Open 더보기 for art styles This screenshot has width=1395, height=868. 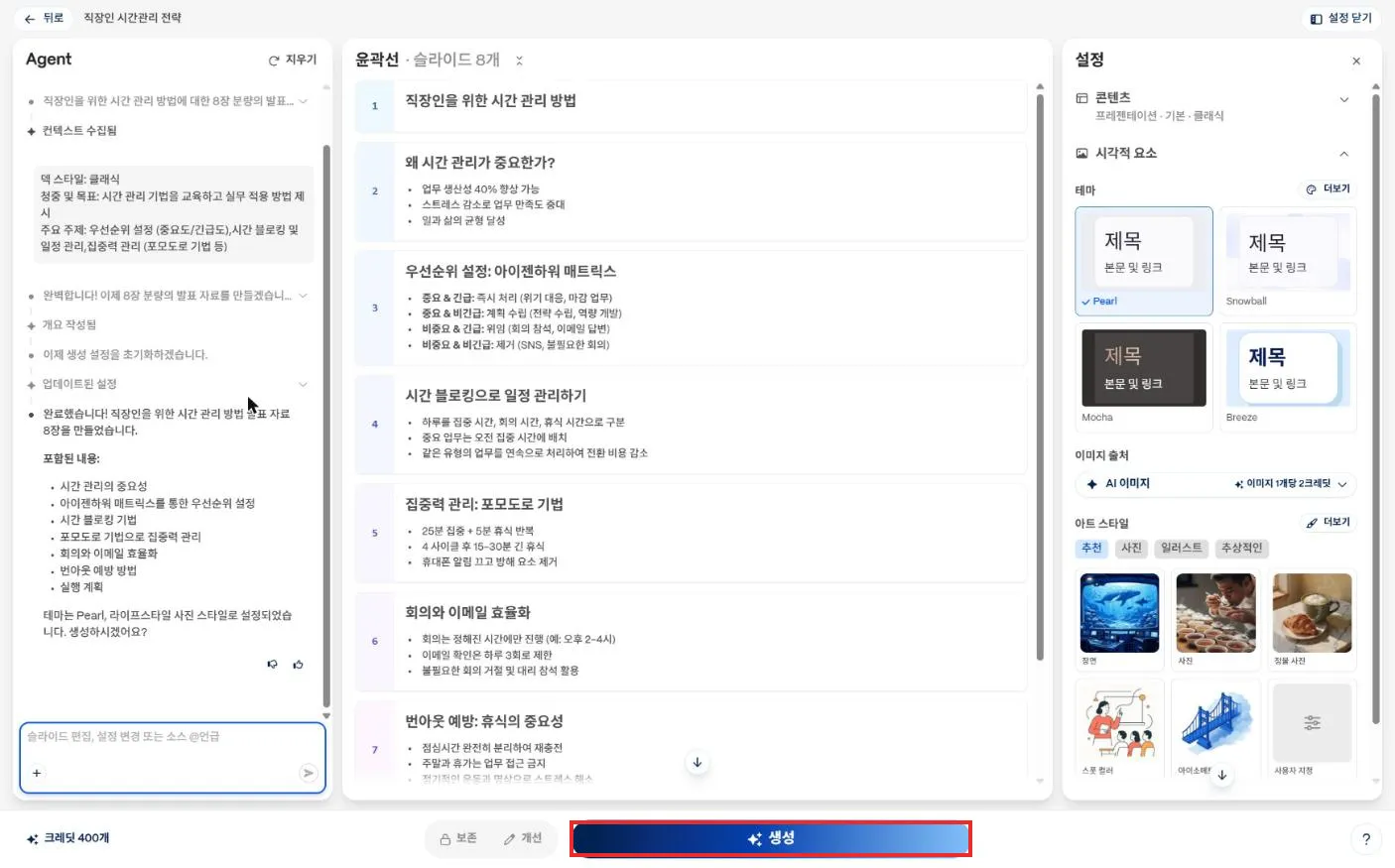[x=1328, y=522]
